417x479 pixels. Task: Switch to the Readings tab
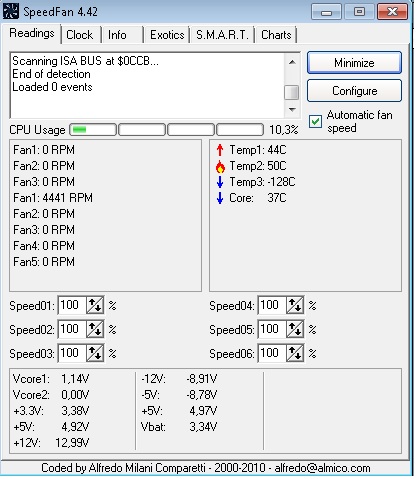(32, 33)
